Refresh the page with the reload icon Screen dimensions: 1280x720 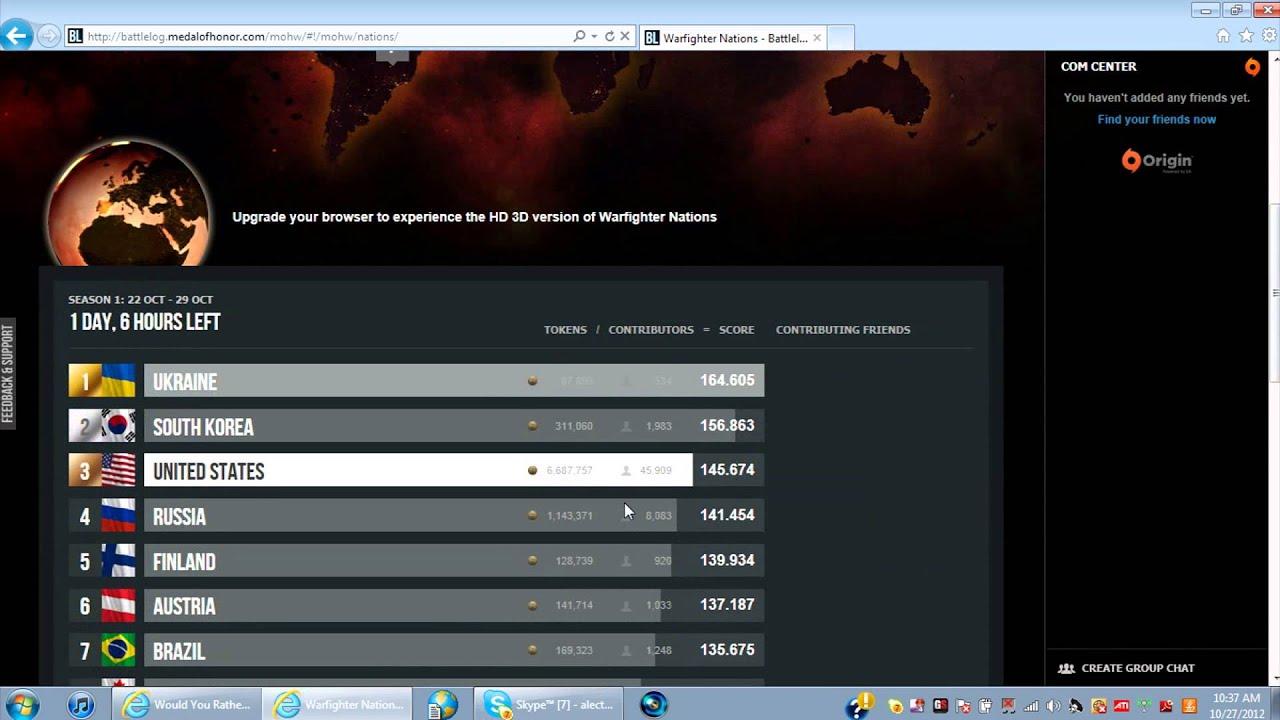click(x=609, y=37)
